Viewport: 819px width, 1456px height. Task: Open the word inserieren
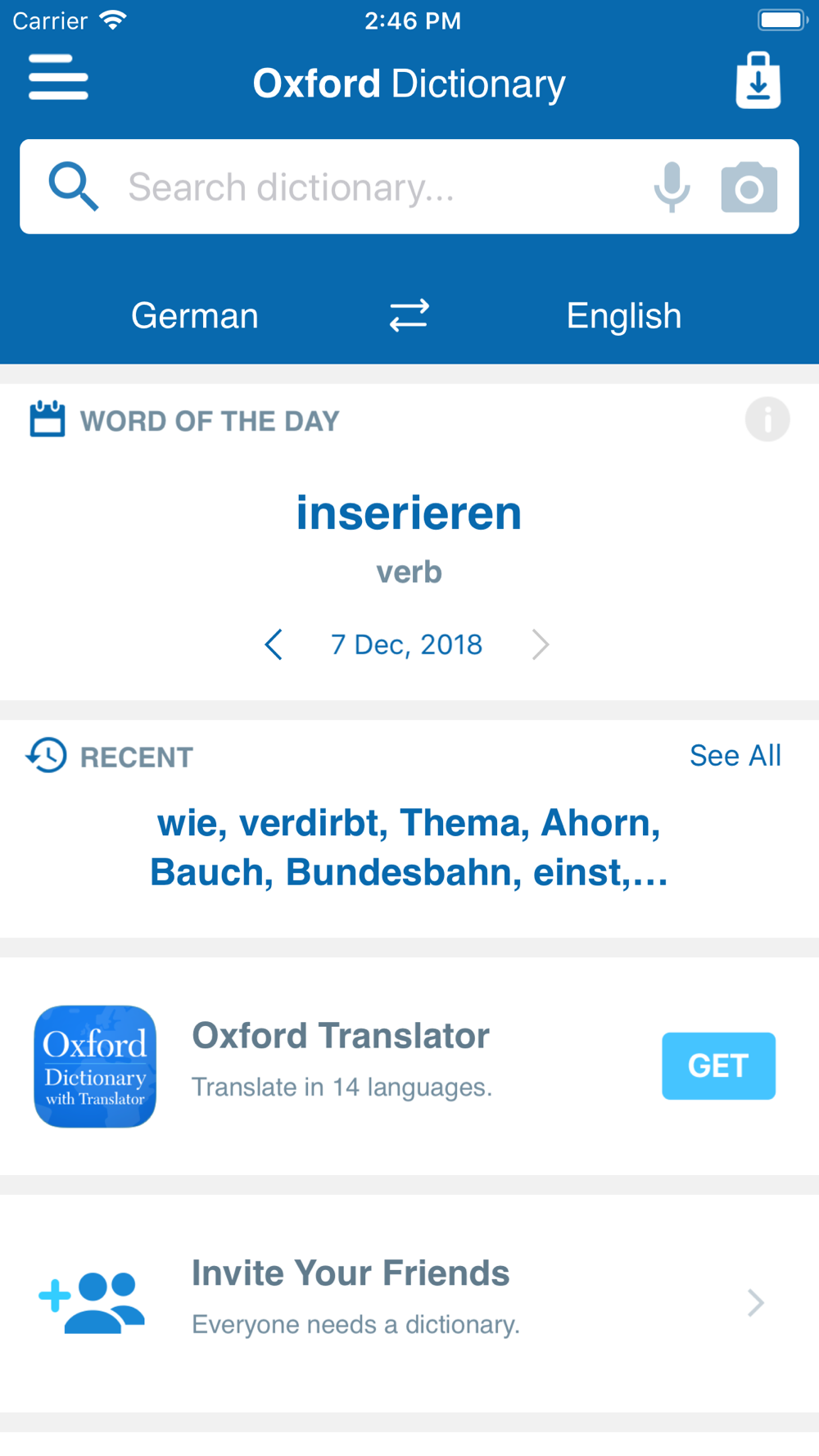click(x=409, y=513)
